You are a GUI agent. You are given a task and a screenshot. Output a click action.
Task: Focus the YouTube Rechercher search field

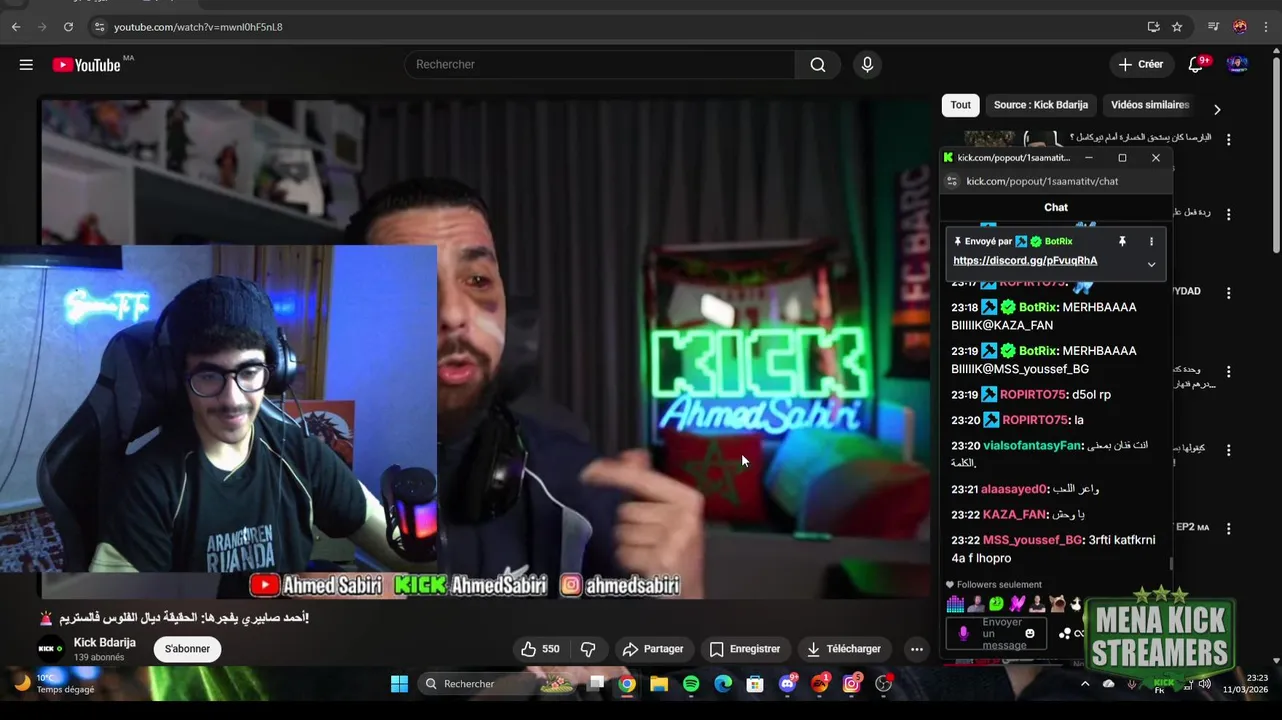point(600,65)
